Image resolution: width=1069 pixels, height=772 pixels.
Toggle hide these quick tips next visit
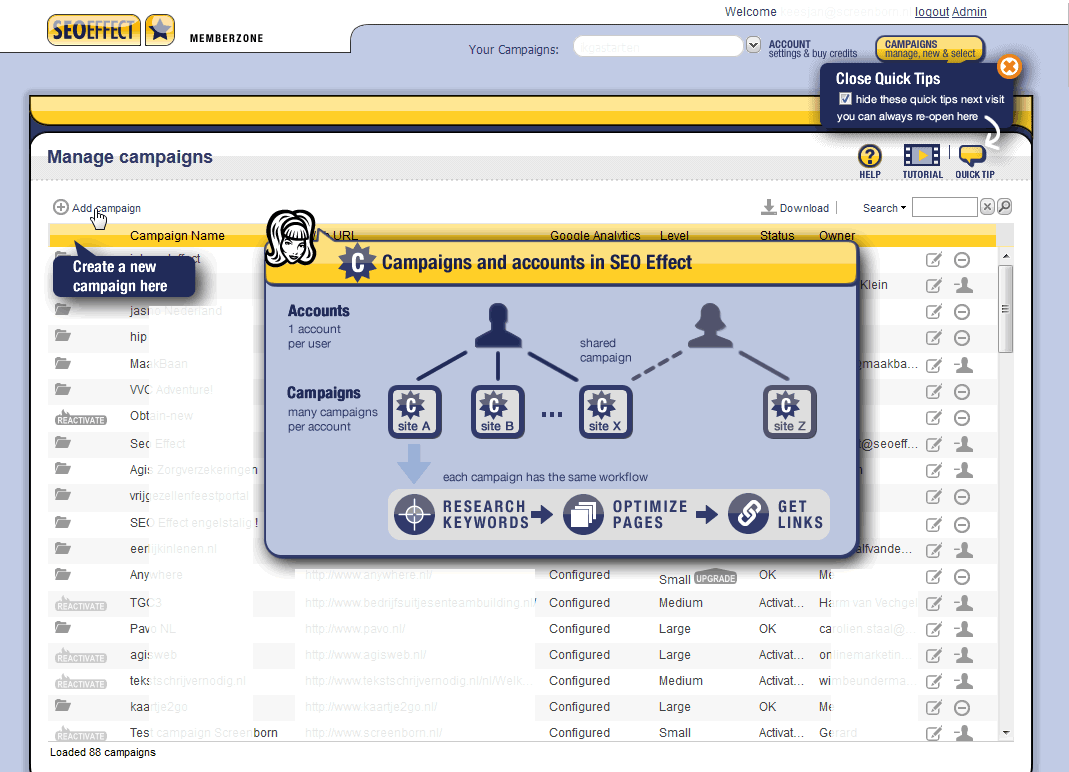pos(845,100)
